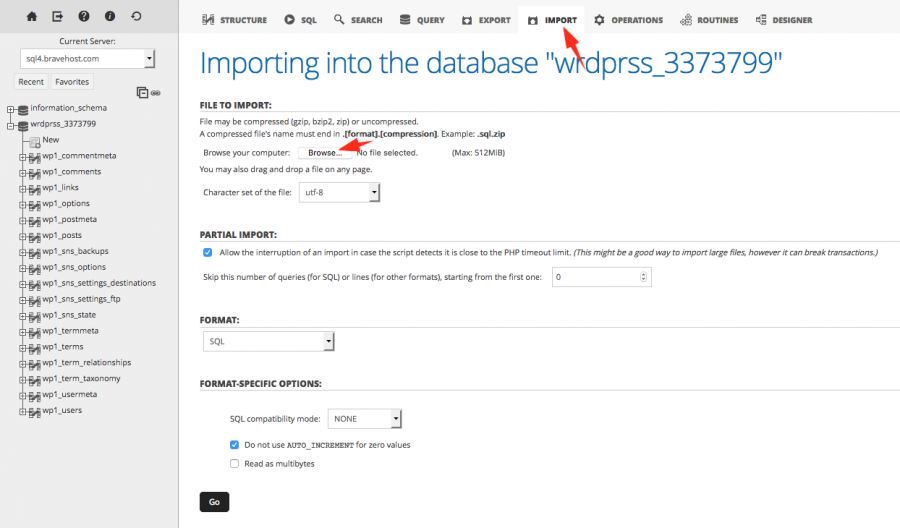The image size is (900, 528).
Task: Click the log out icon in sidebar
Action: [x=57, y=16]
